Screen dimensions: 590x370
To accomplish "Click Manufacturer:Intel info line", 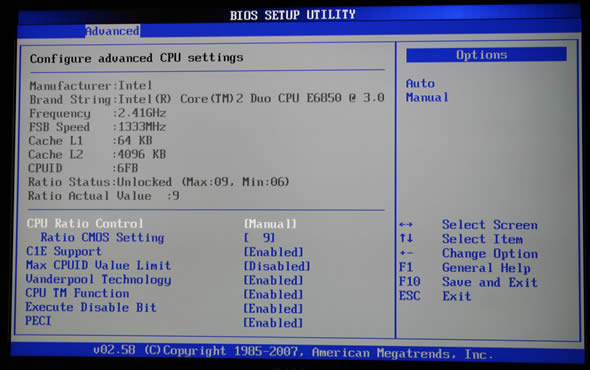I will point(91,85).
